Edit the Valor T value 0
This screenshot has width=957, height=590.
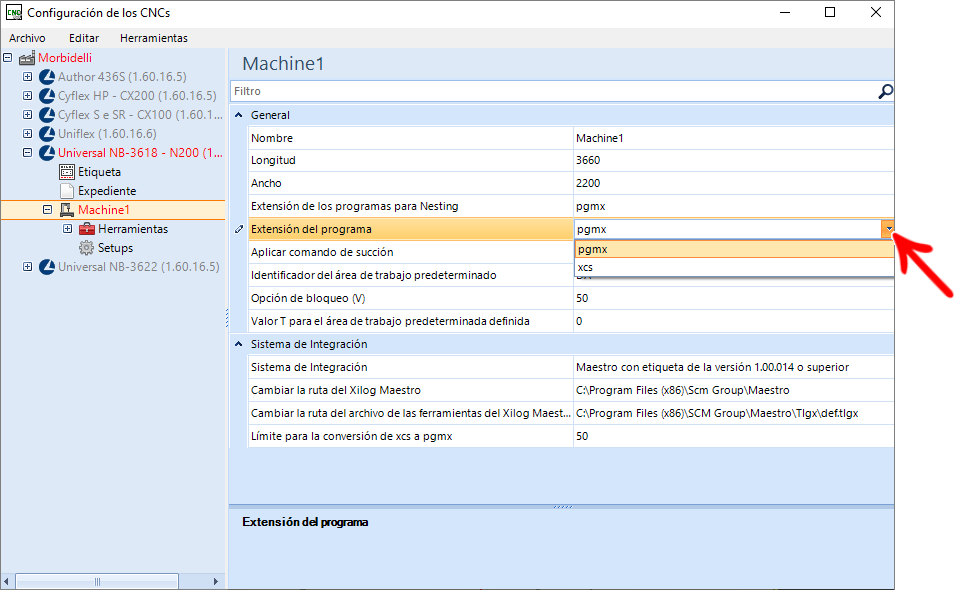click(x=734, y=322)
